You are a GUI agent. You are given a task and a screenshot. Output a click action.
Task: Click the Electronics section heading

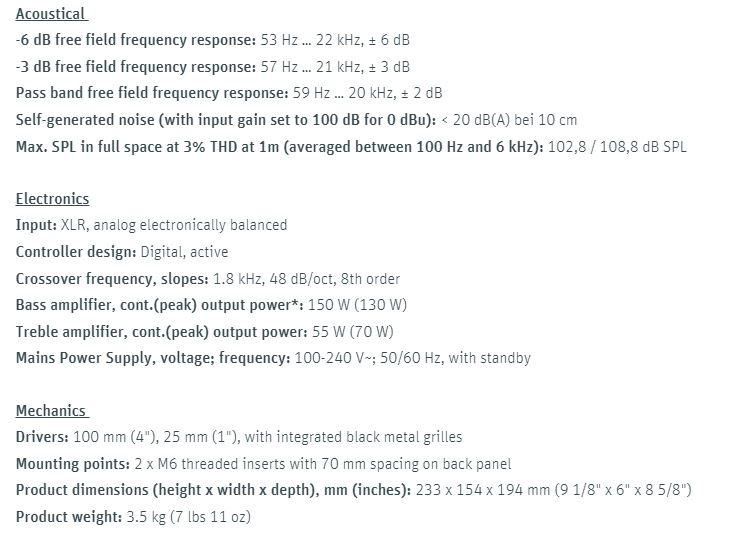(x=52, y=199)
